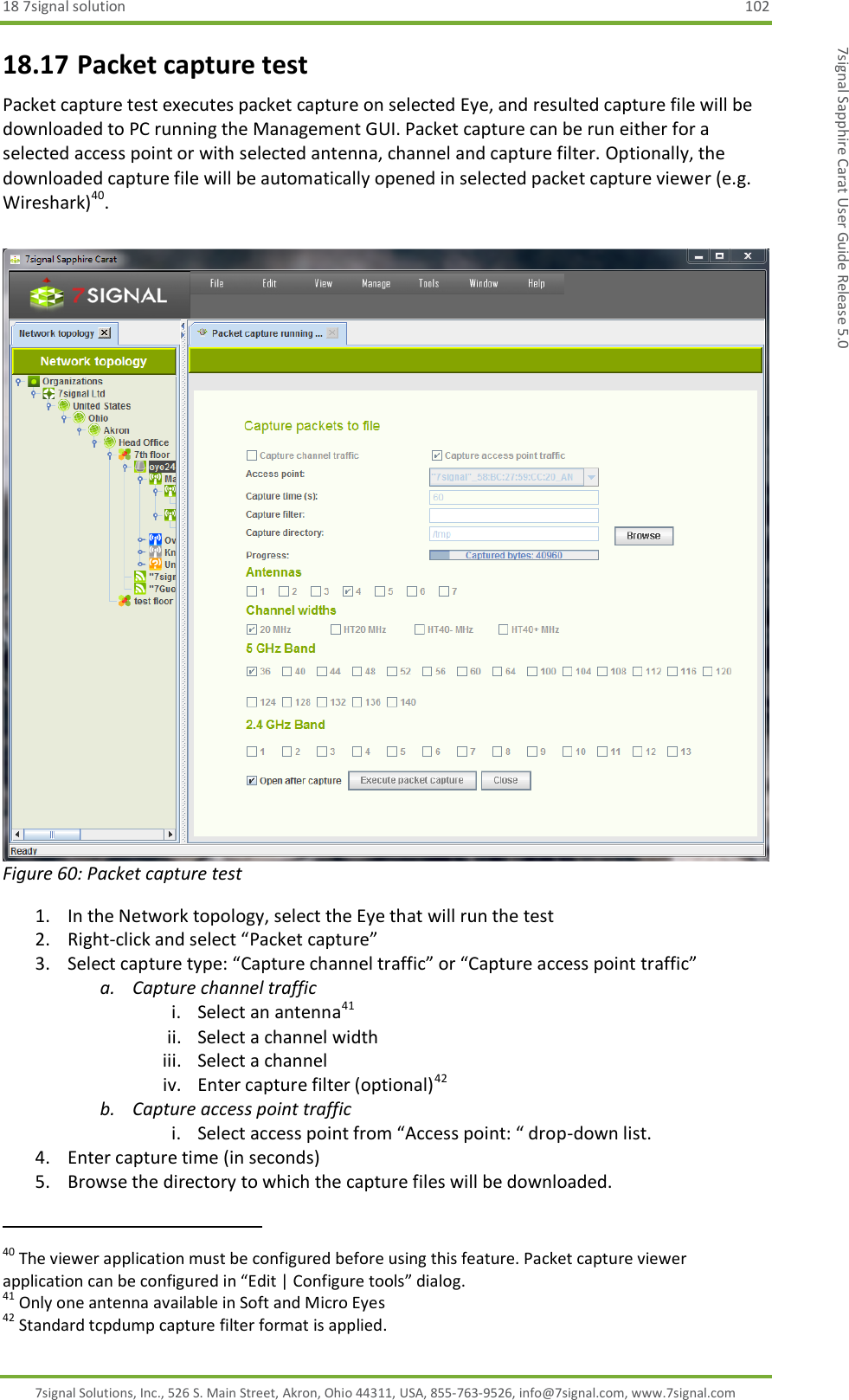Collapse the Organizations tree node
This screenshot has height=1400, width=849.
point(18,381)
